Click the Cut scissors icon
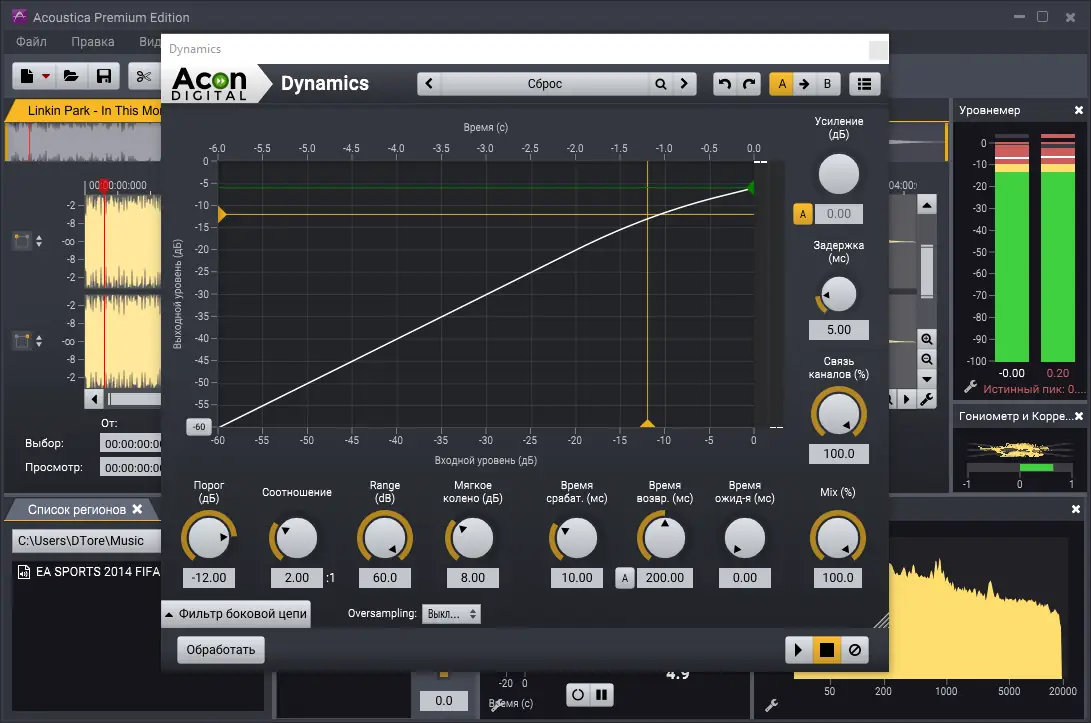The width and height of the screenshot is (1091, 723). [x=143, y=76]
